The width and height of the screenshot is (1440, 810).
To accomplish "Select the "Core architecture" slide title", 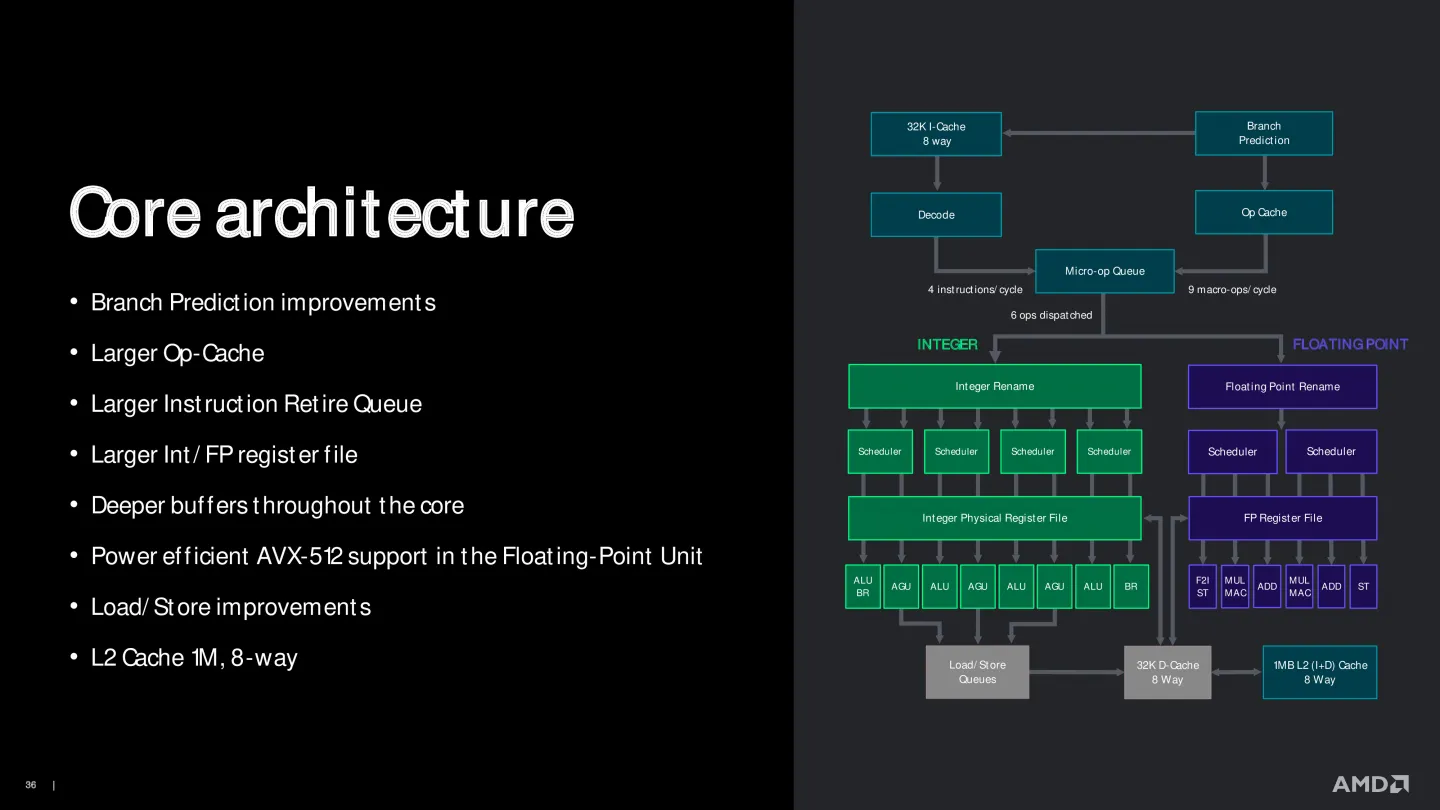I will pos(322,212).
